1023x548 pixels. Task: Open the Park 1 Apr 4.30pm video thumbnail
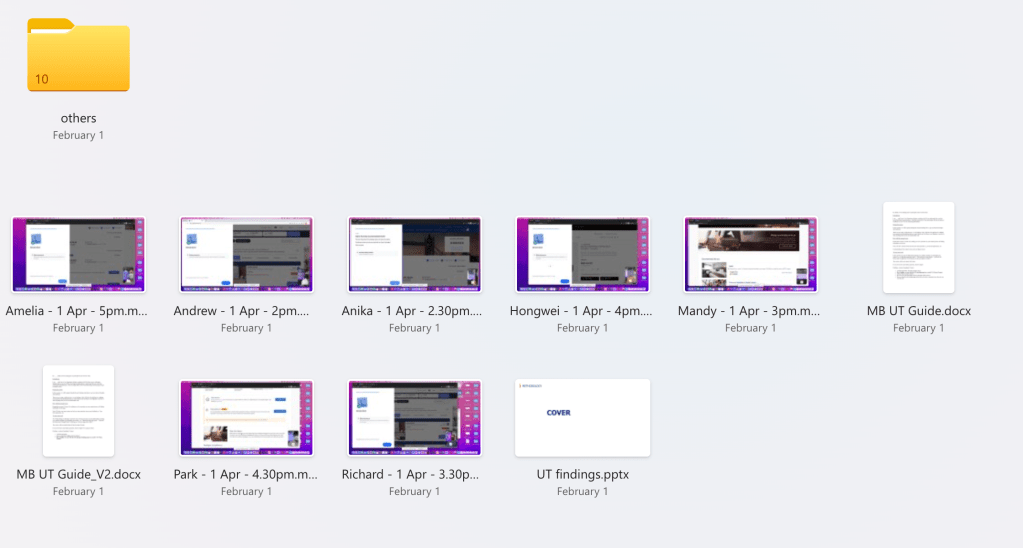[x=246, y=417]
